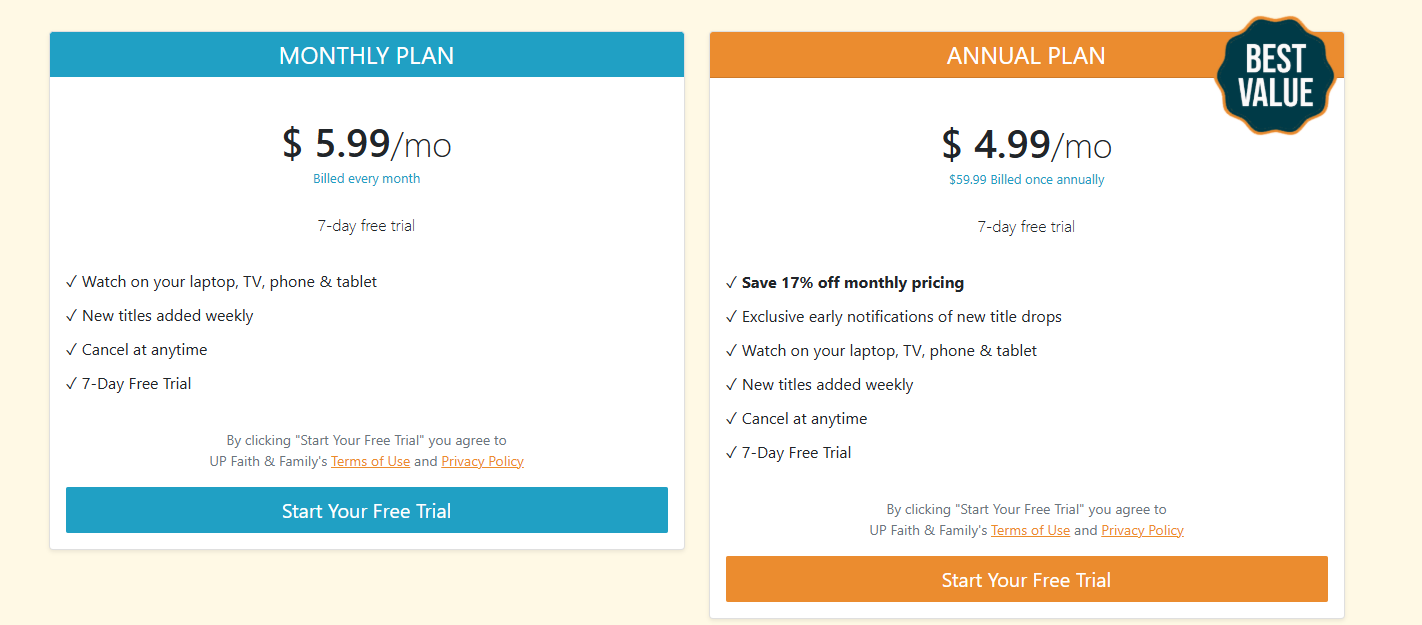The image size is (1422, 625).
Task: Click the $4.99/mo price text
Action: coord(1026,146)
